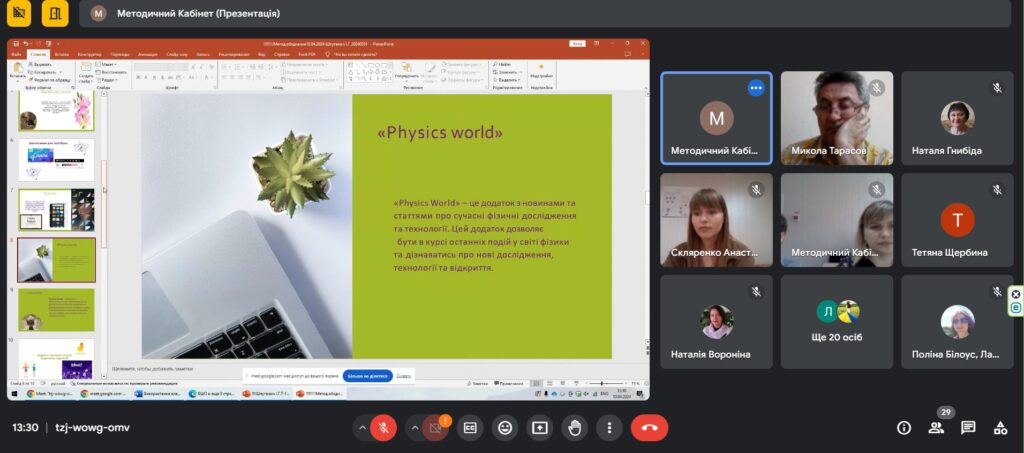
Task: Open the activities shapes icon
Action: coord(1000,428)
